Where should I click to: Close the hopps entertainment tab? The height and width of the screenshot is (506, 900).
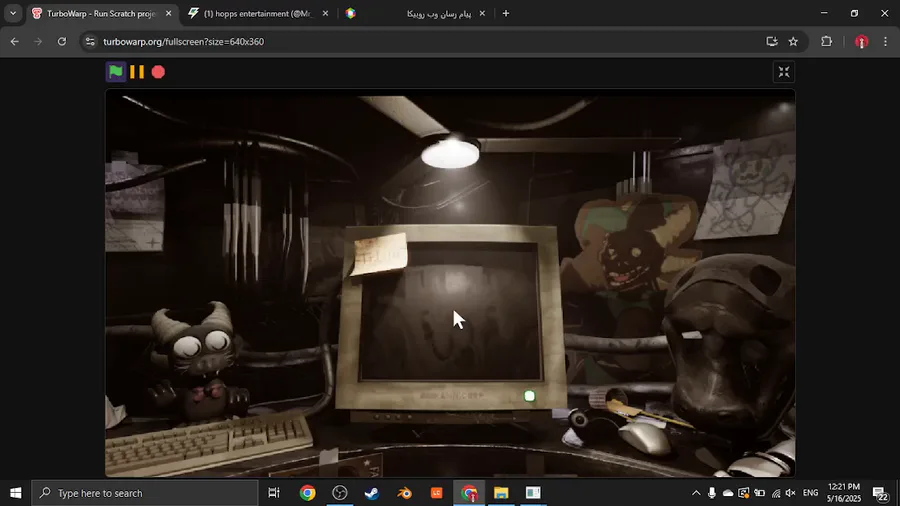pos(325,13)
